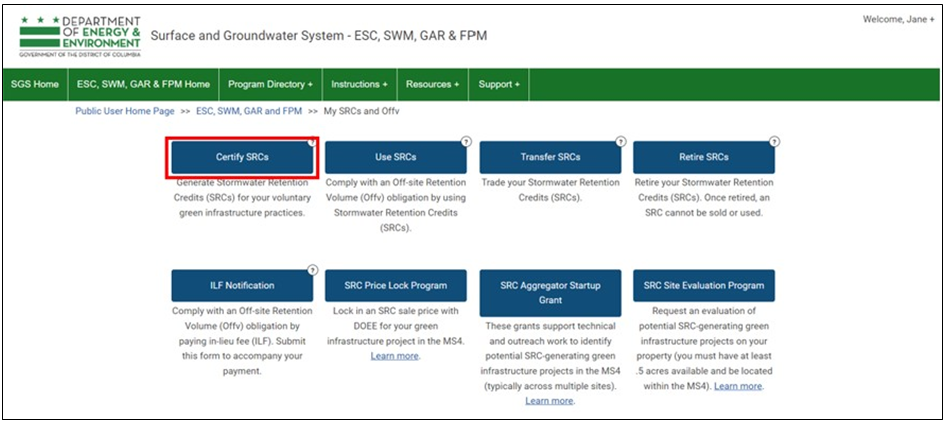Click the SRC Site Evaluation Program button
Screen dimensions: 947x422
tap(704, 286)
